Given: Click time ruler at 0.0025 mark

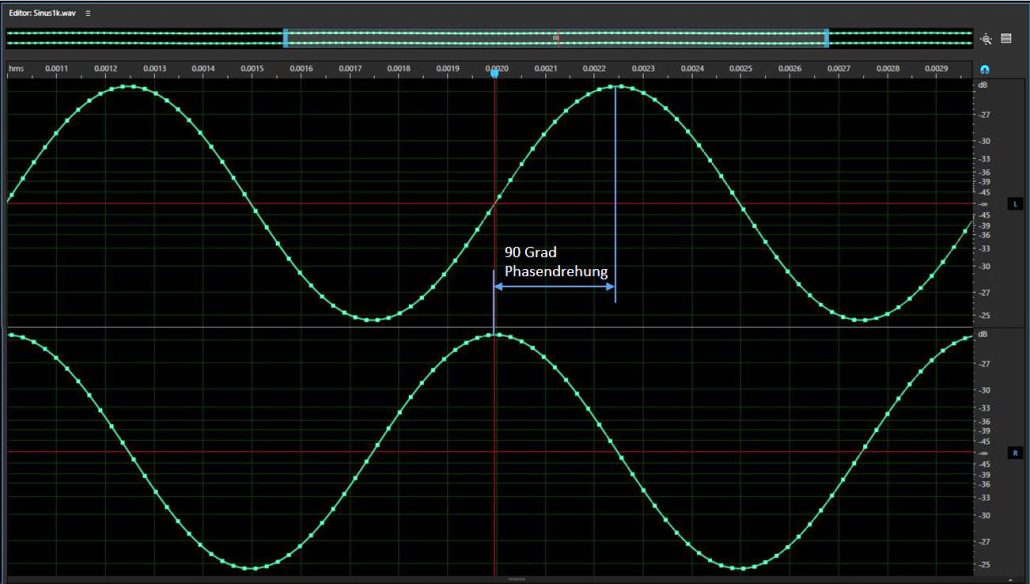Looking at the screenshot, I should (740, 69).
